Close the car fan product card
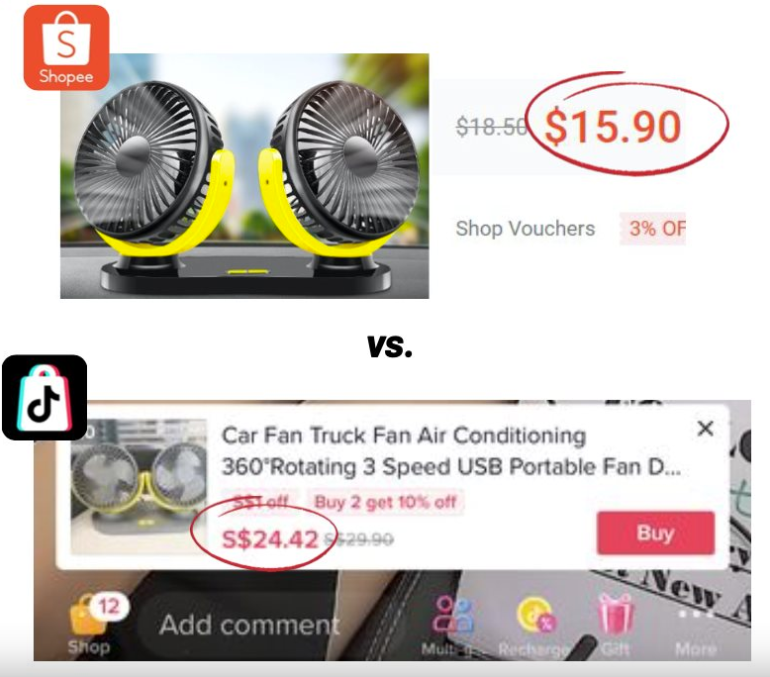This screenshot has width=770, height=677. tap(705, 429)
